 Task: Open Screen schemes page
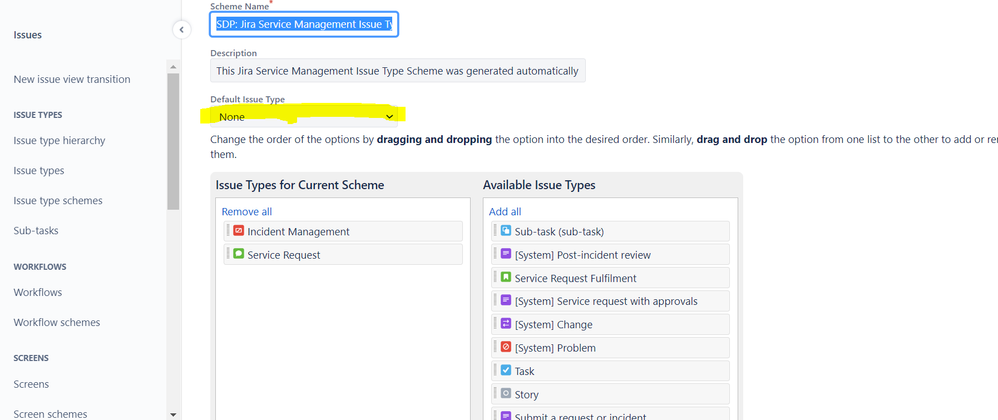click(50, 414)
